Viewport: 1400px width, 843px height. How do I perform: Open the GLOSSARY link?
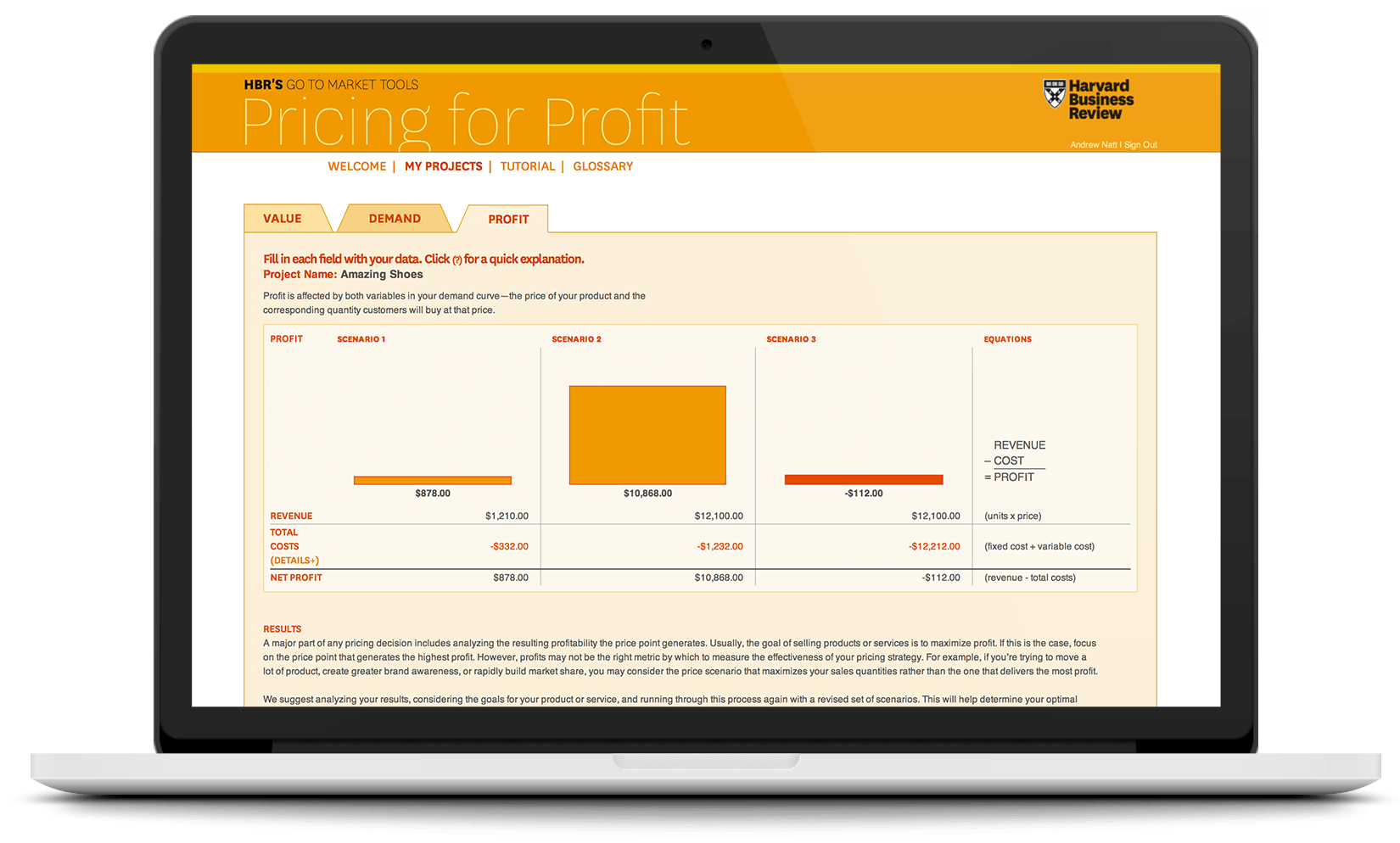[603, 166]
